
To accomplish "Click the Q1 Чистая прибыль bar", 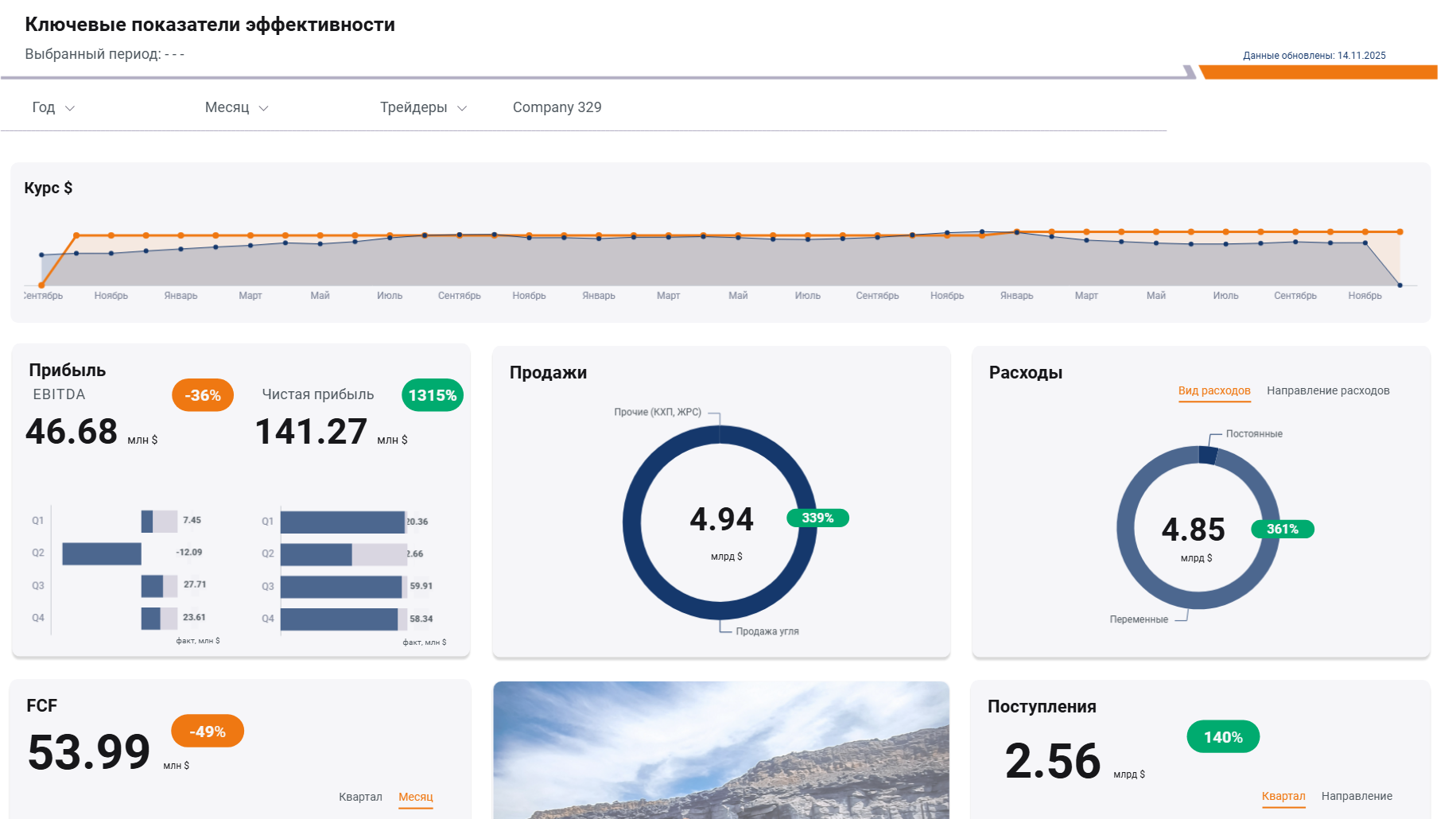I will [343, 522].
